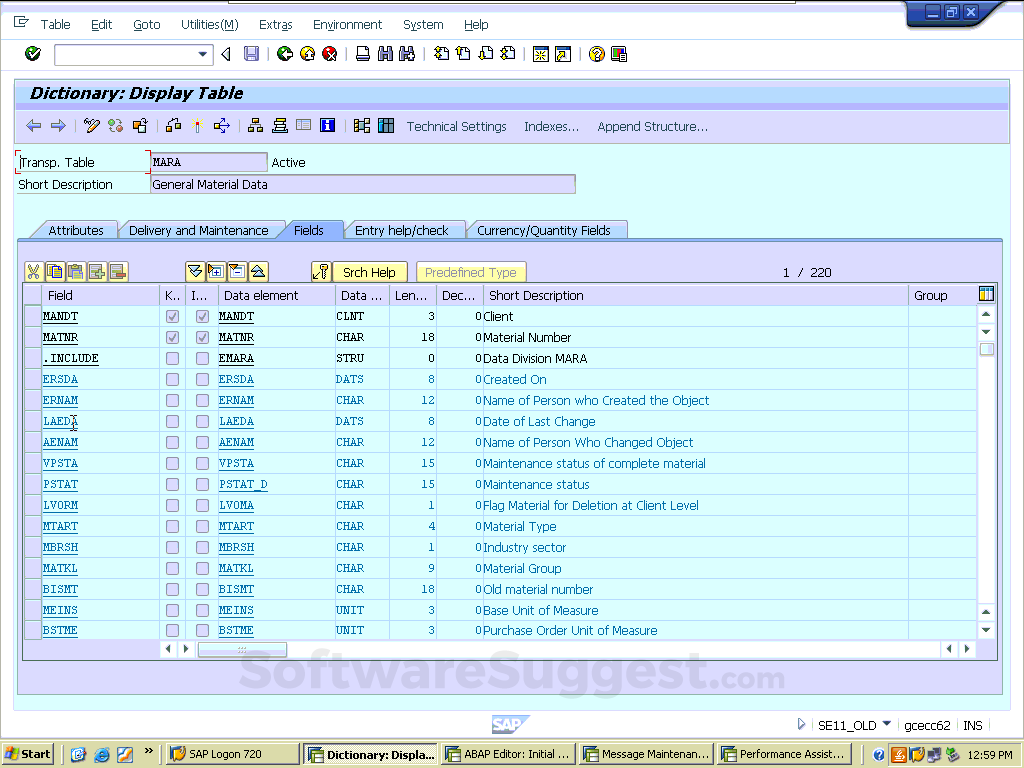Screen dimensions: 1024x768
Task: Click the Paste clipboard icon above fields
Action: click(x=76, y=272)
